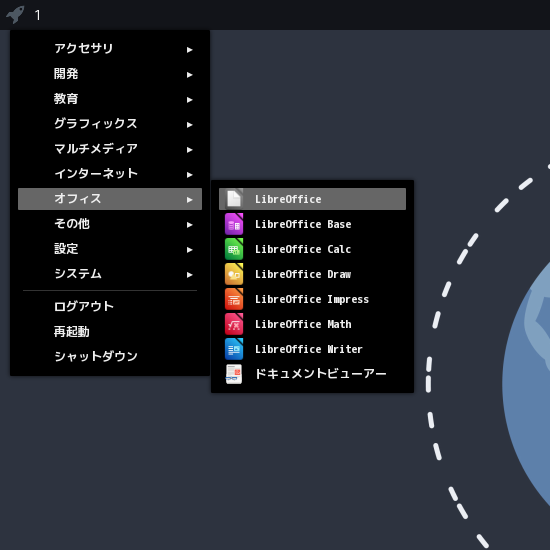The width and height of the screenshot is (550, 550).
Task: Launch LibreOffice Impress entry
Action: pos(312,299)
